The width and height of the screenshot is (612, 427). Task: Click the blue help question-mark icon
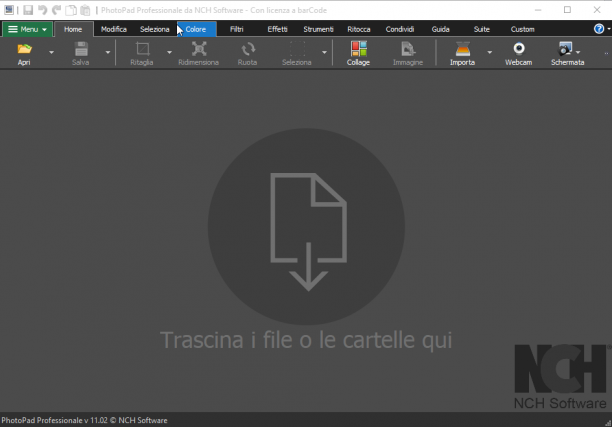point(599,29)
